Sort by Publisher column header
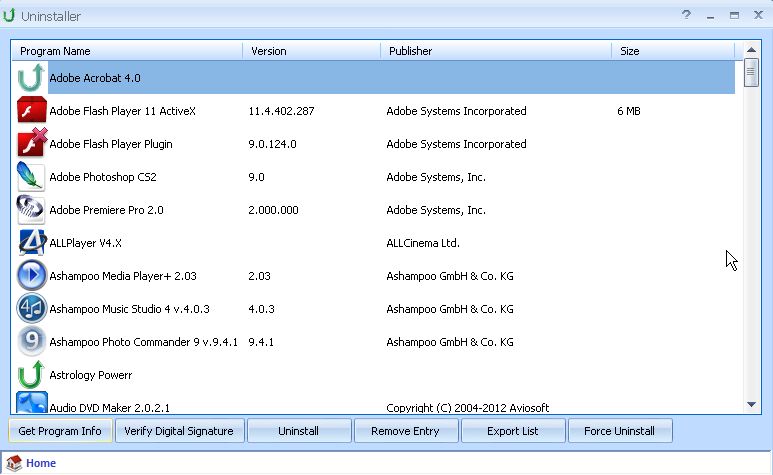The image size is (773, 475). [x=496, y=51]
